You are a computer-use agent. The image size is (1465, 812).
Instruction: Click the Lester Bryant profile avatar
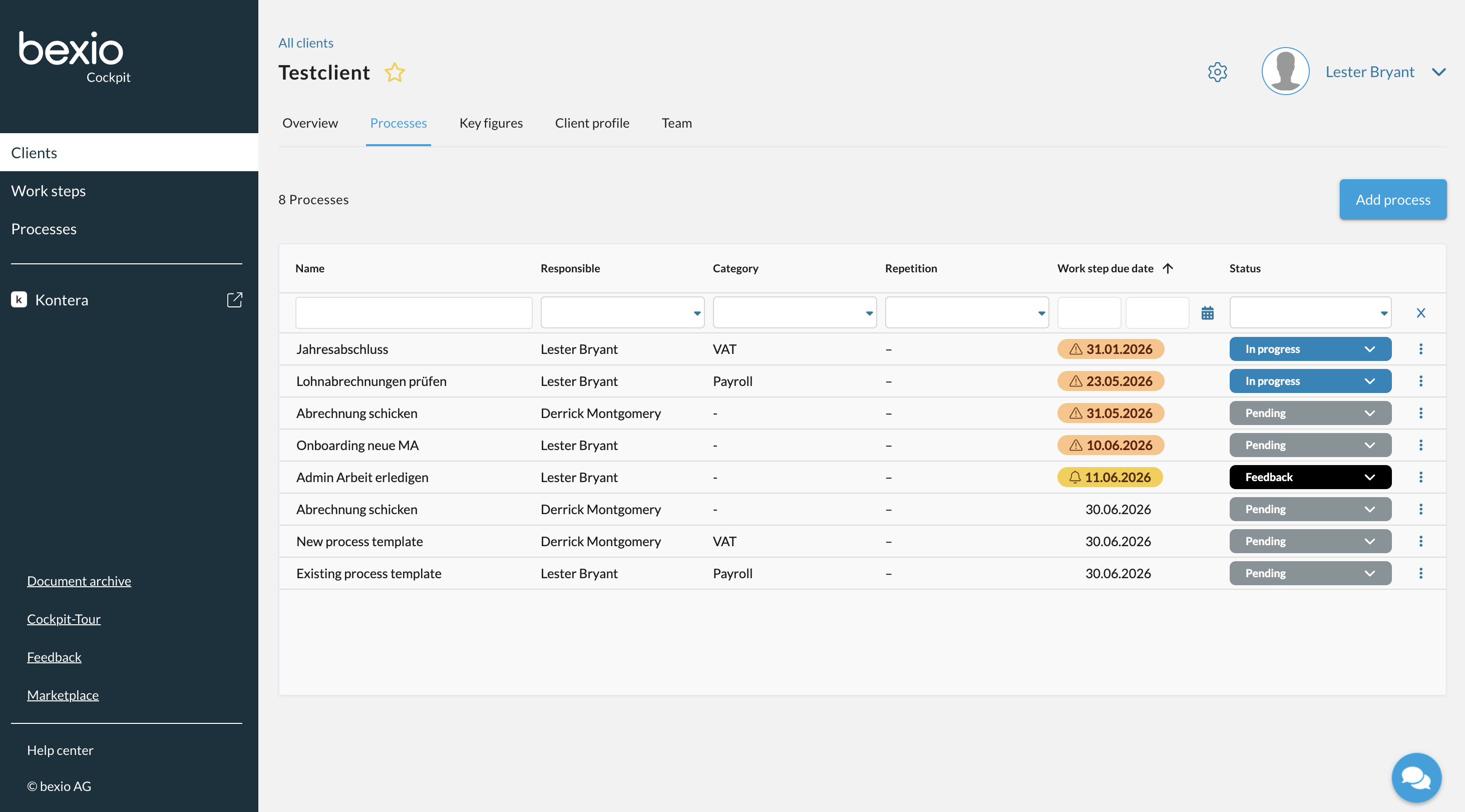tap(1285, 72)
